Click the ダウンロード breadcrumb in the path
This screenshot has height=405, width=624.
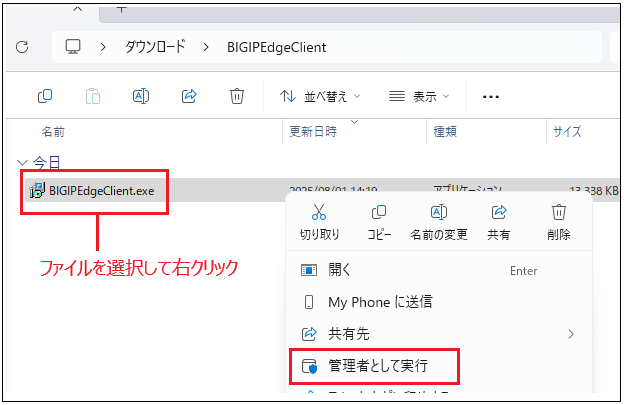pos(155,47)
